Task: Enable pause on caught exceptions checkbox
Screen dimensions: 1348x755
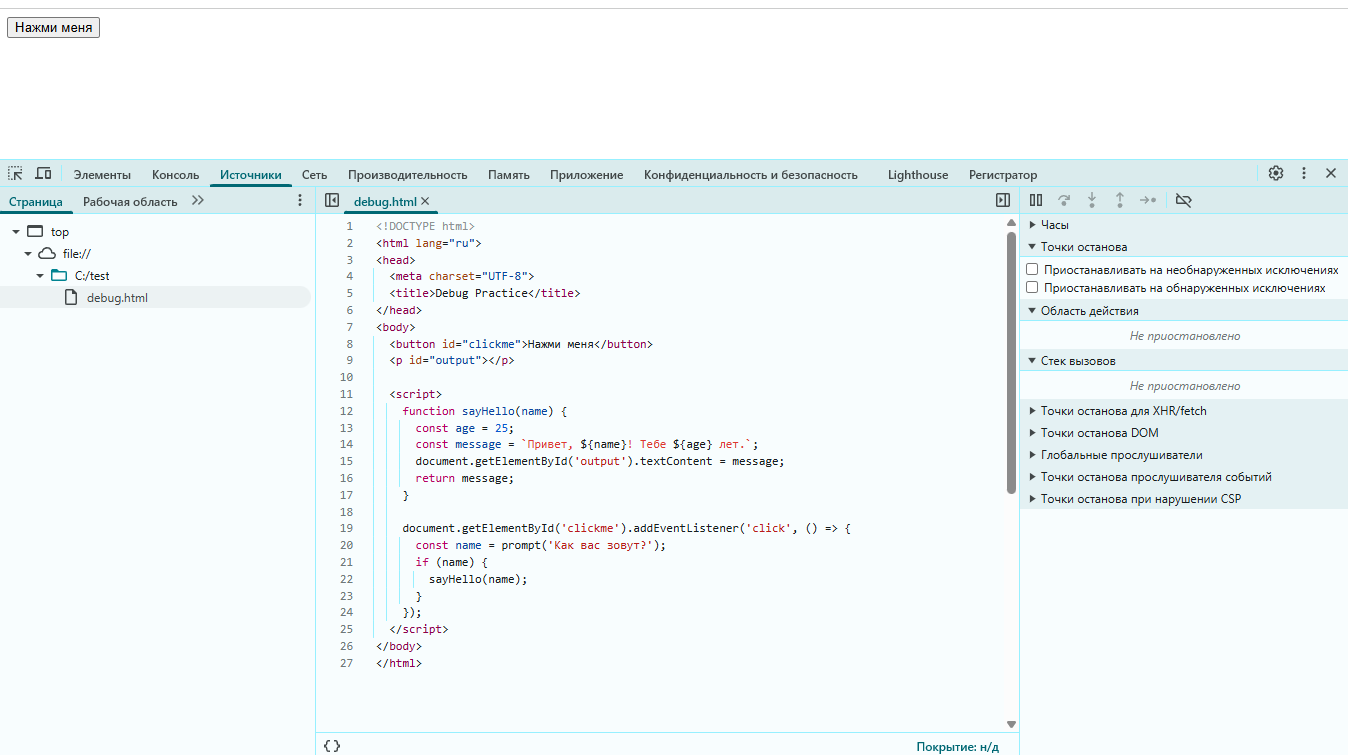Action: tap(1032, 288)
